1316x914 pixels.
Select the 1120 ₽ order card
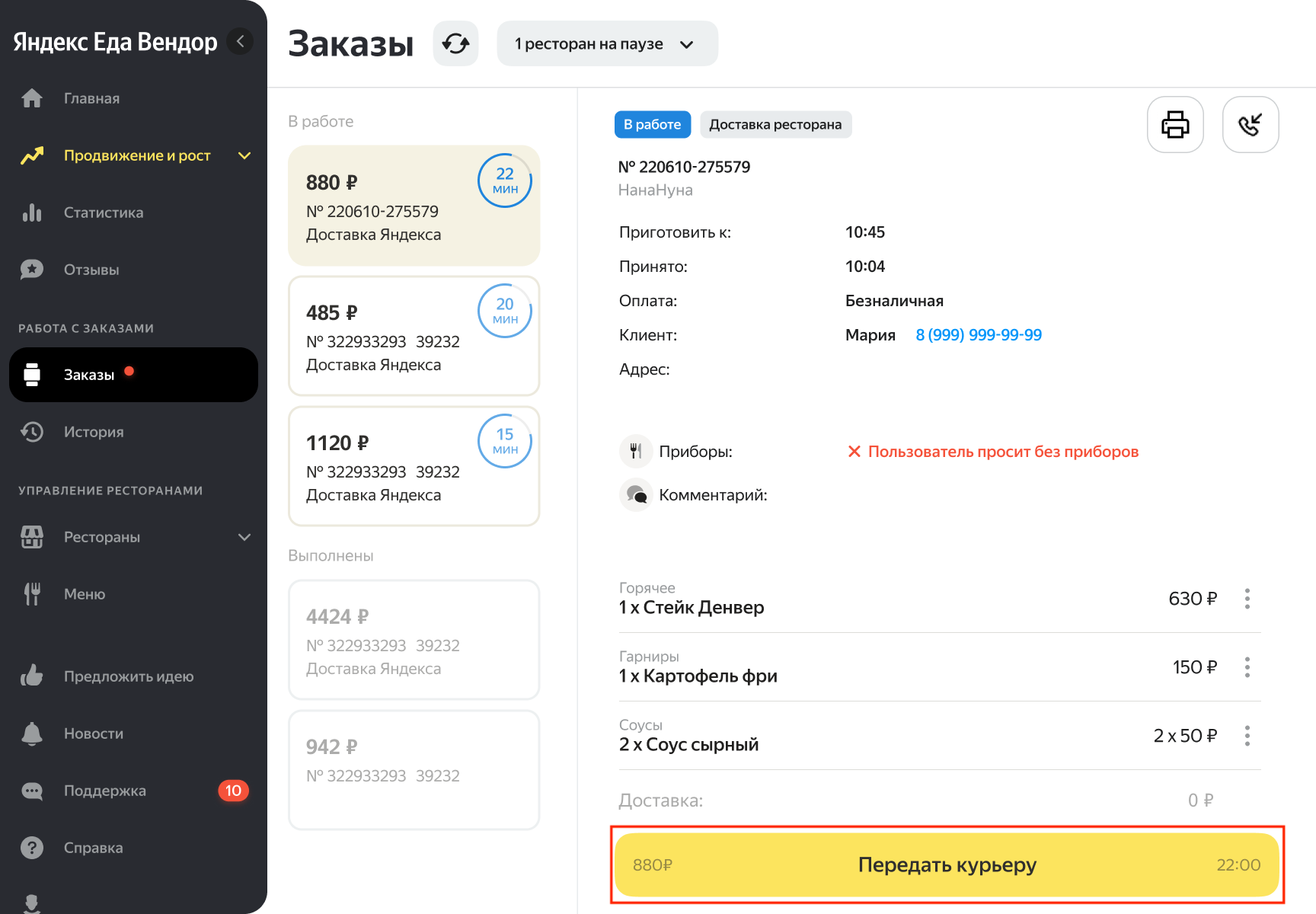pyautogui.click(x=414, y=466)
